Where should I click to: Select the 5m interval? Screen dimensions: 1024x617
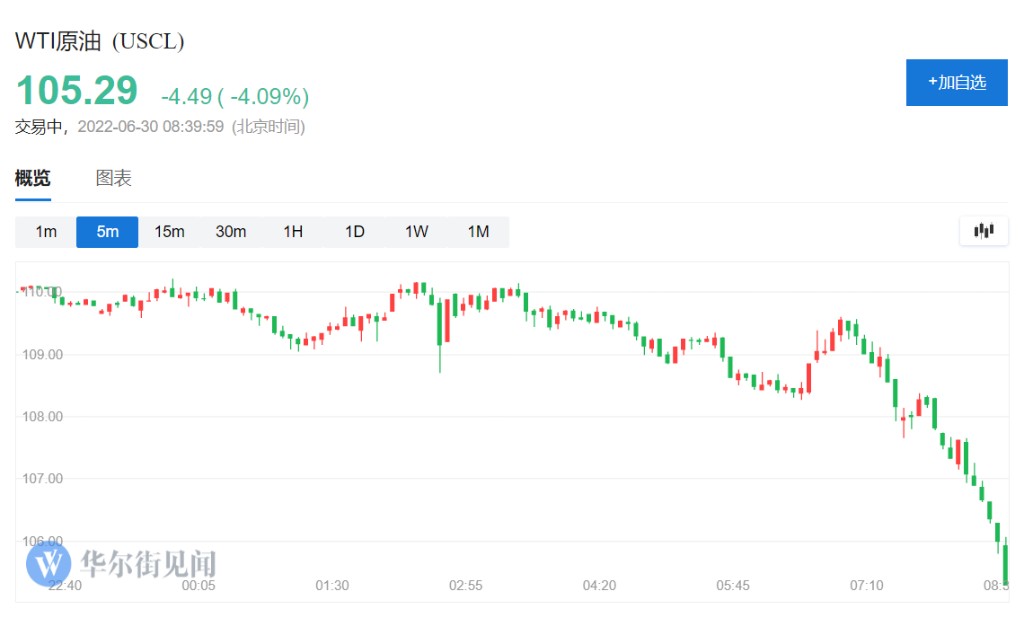point(107,232)
